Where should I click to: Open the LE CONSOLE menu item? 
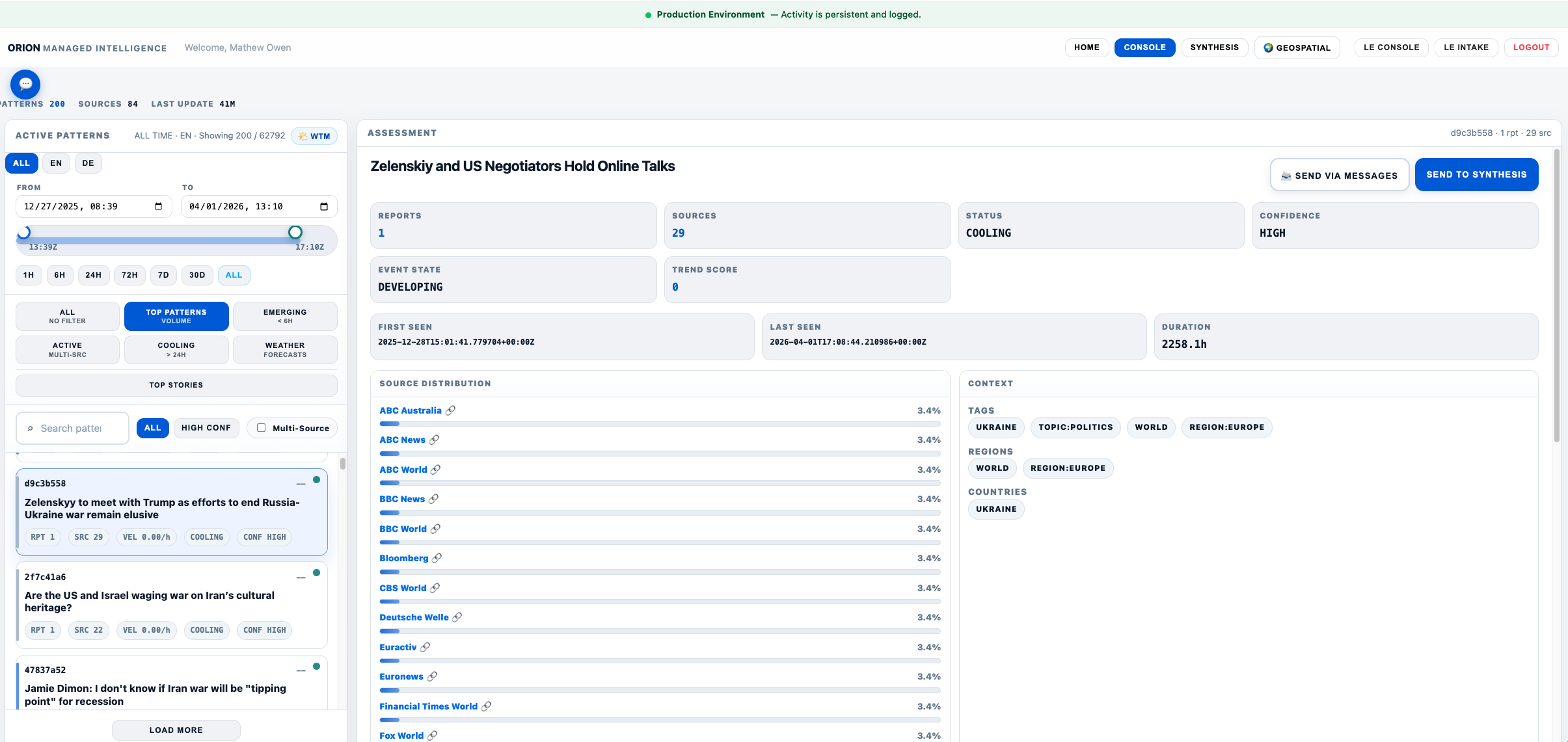click(x=1391, y=47)
